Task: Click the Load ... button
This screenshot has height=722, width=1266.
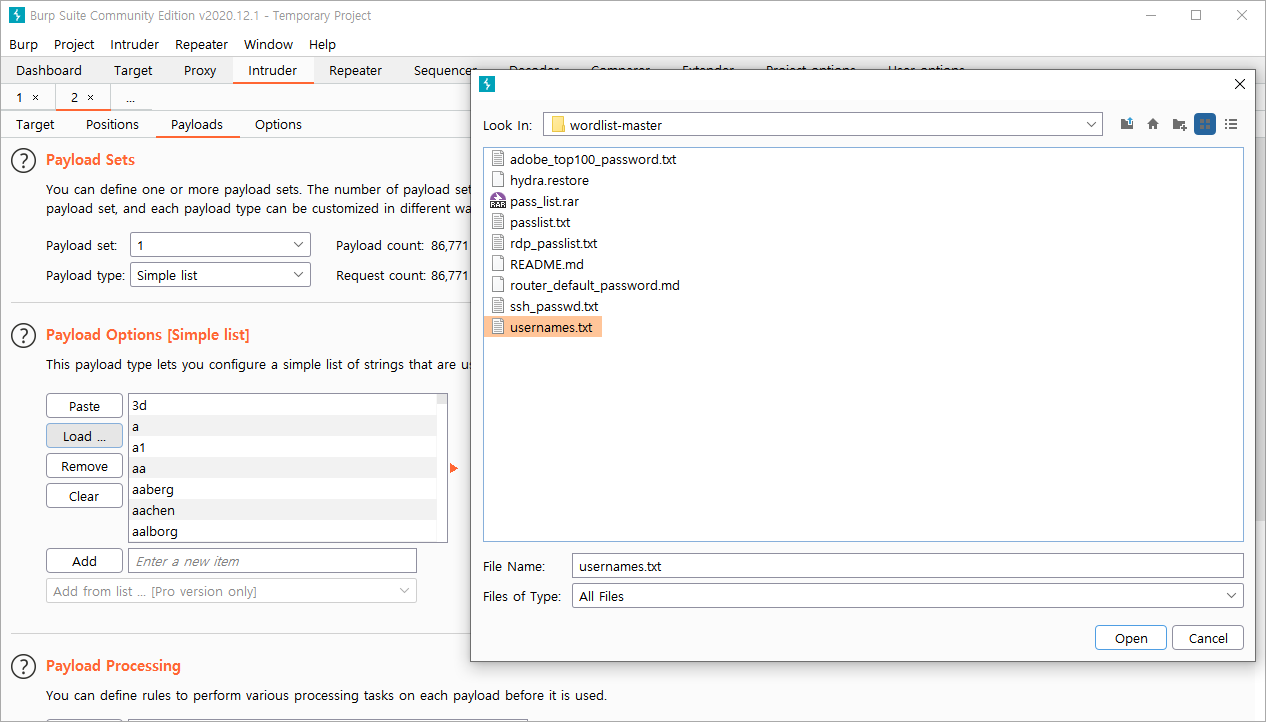Action: click(84, 436)
